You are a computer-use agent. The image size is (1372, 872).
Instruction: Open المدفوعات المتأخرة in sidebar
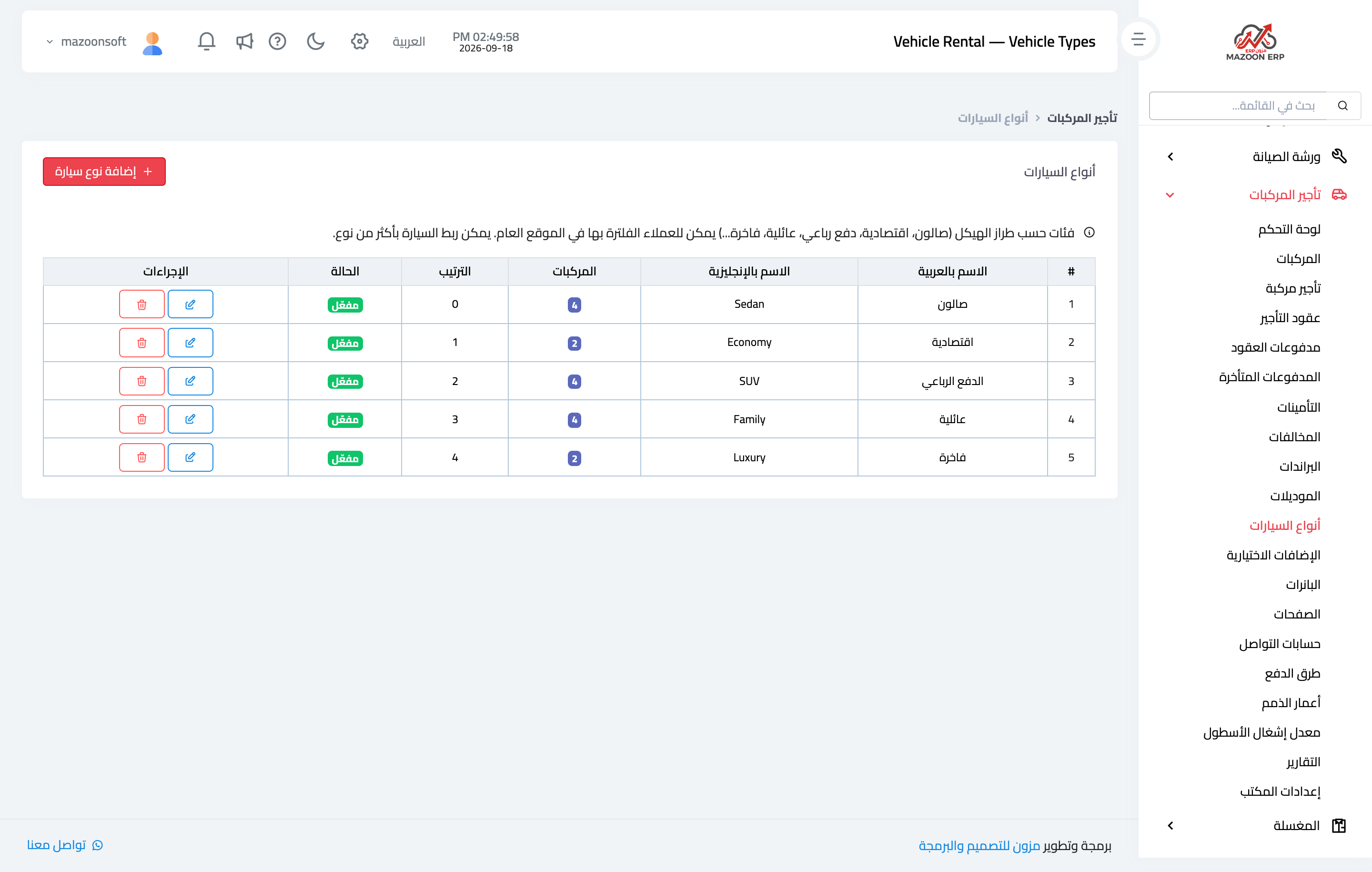pos(1270,377)
